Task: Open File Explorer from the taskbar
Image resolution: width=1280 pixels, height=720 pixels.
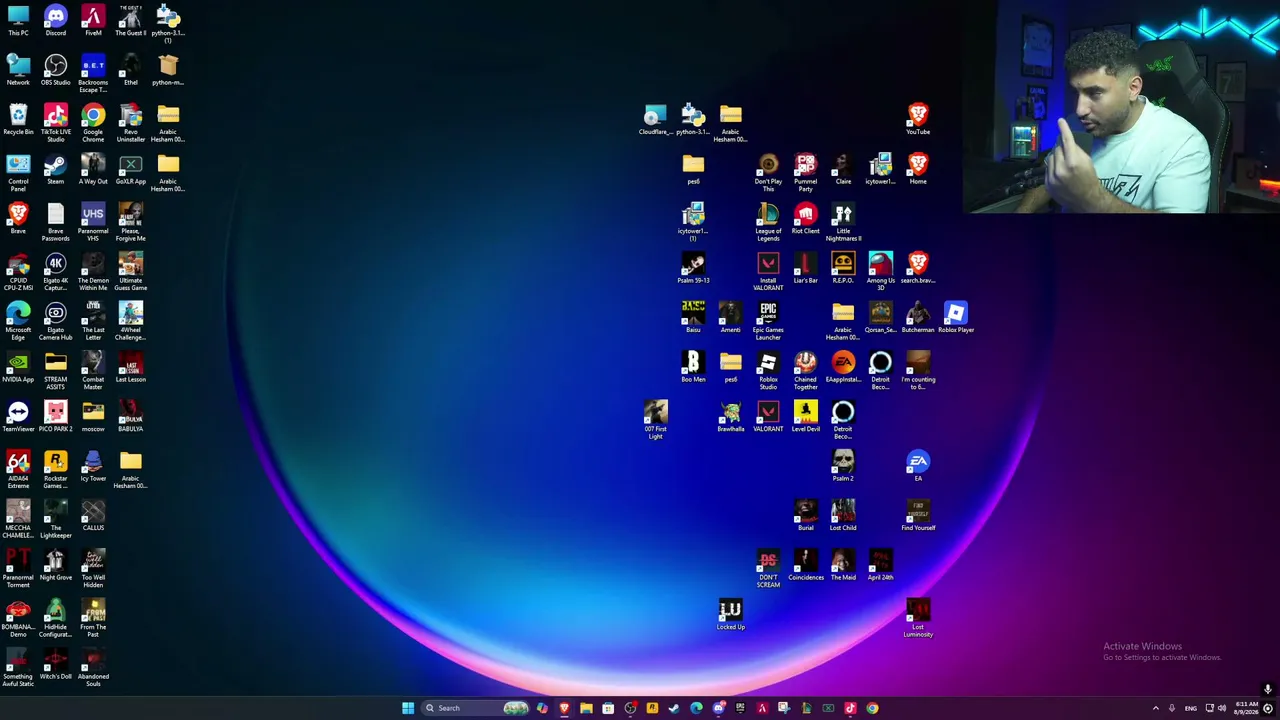Action: click(586, 708)
